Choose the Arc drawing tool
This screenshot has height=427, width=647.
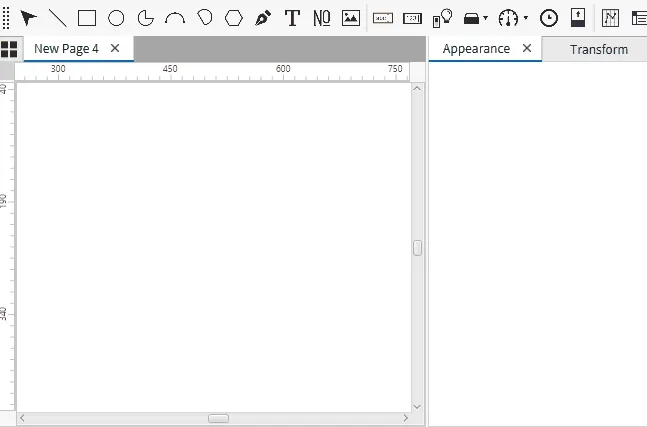(x=175, y=18)
